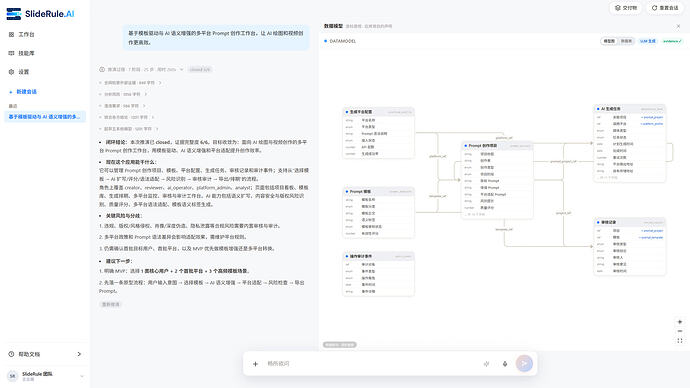690x388 pixels.
Task: Click the prompt_project_ref edge label
Action: pos(563,161)
